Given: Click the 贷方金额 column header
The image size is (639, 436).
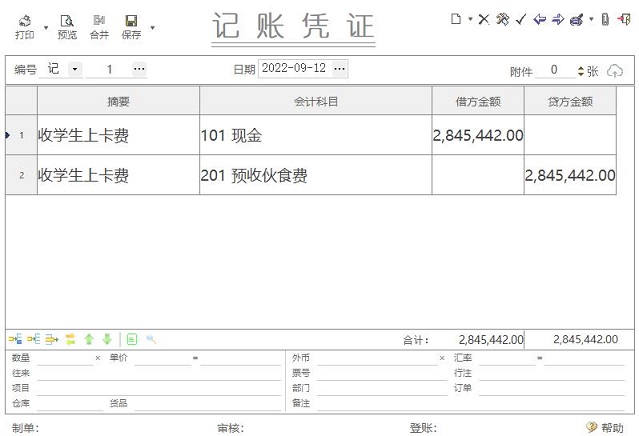Looking at the screenshot, I should 570,101.
